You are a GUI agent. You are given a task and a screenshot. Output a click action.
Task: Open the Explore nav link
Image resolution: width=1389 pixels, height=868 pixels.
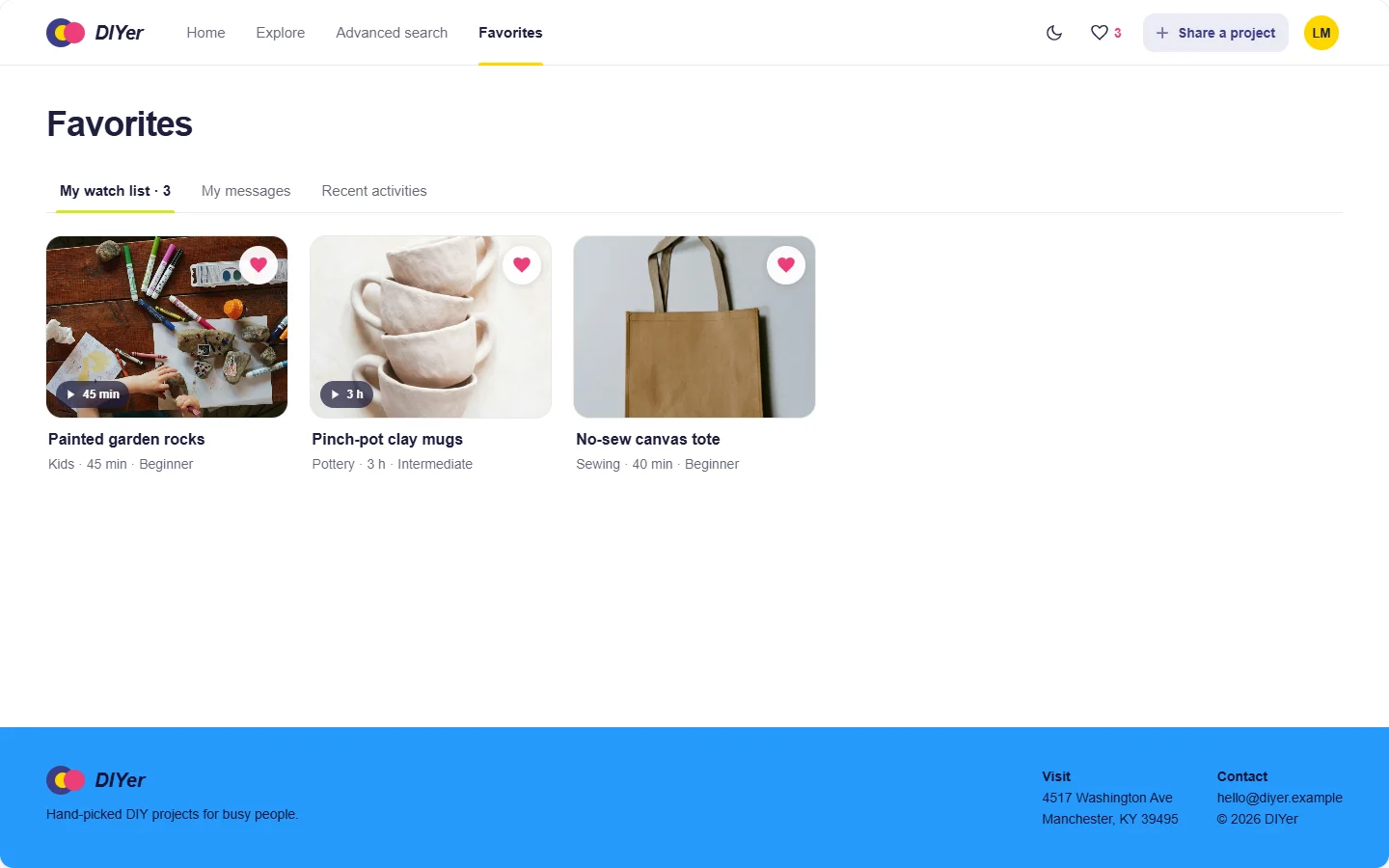click(x=281, y=33)
